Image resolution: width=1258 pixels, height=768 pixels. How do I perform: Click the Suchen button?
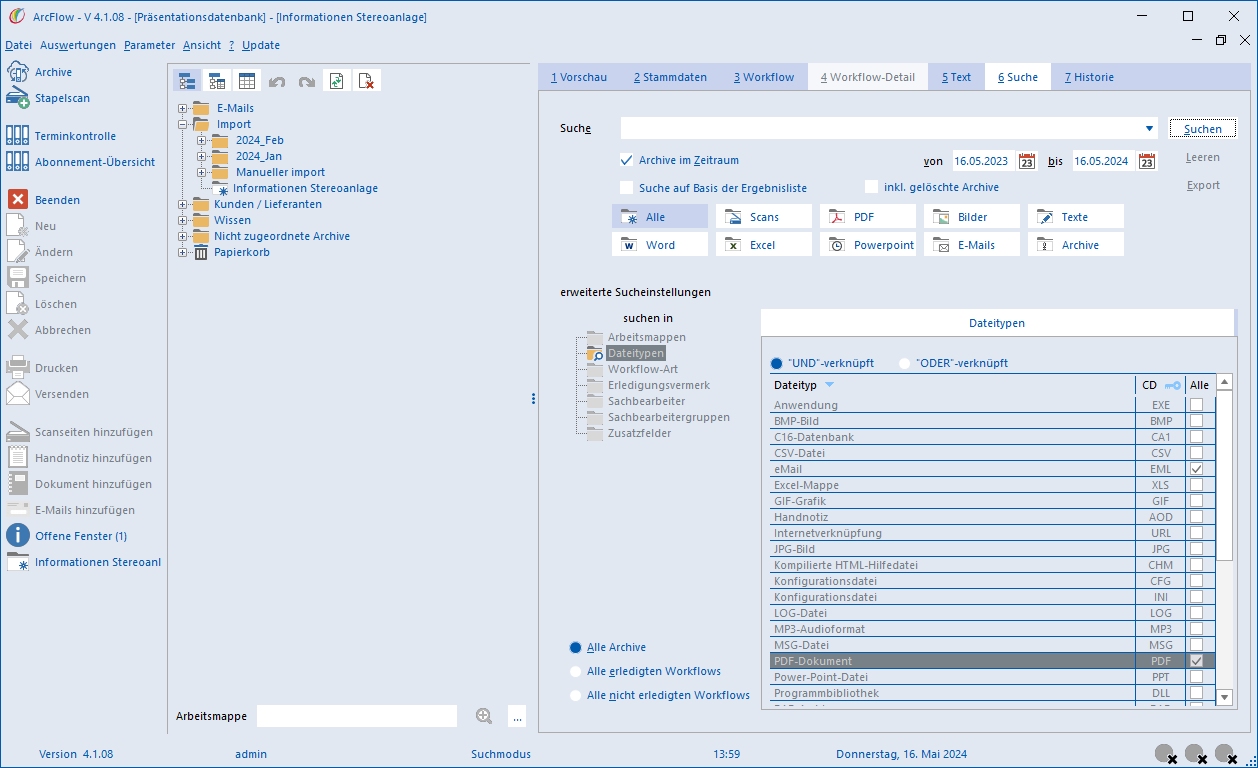(x=1203, y=129)
